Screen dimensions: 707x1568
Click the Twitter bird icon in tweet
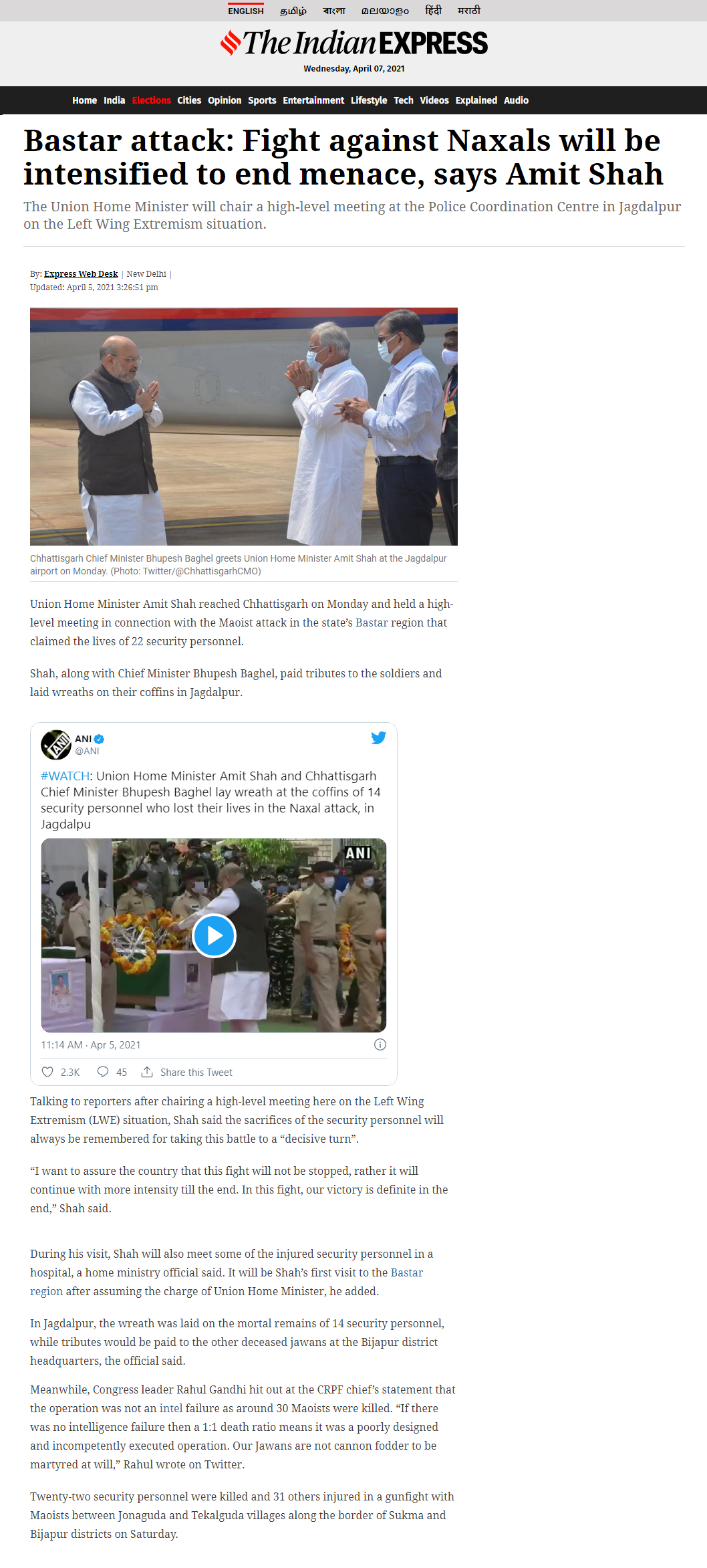[x=378, y=738]
